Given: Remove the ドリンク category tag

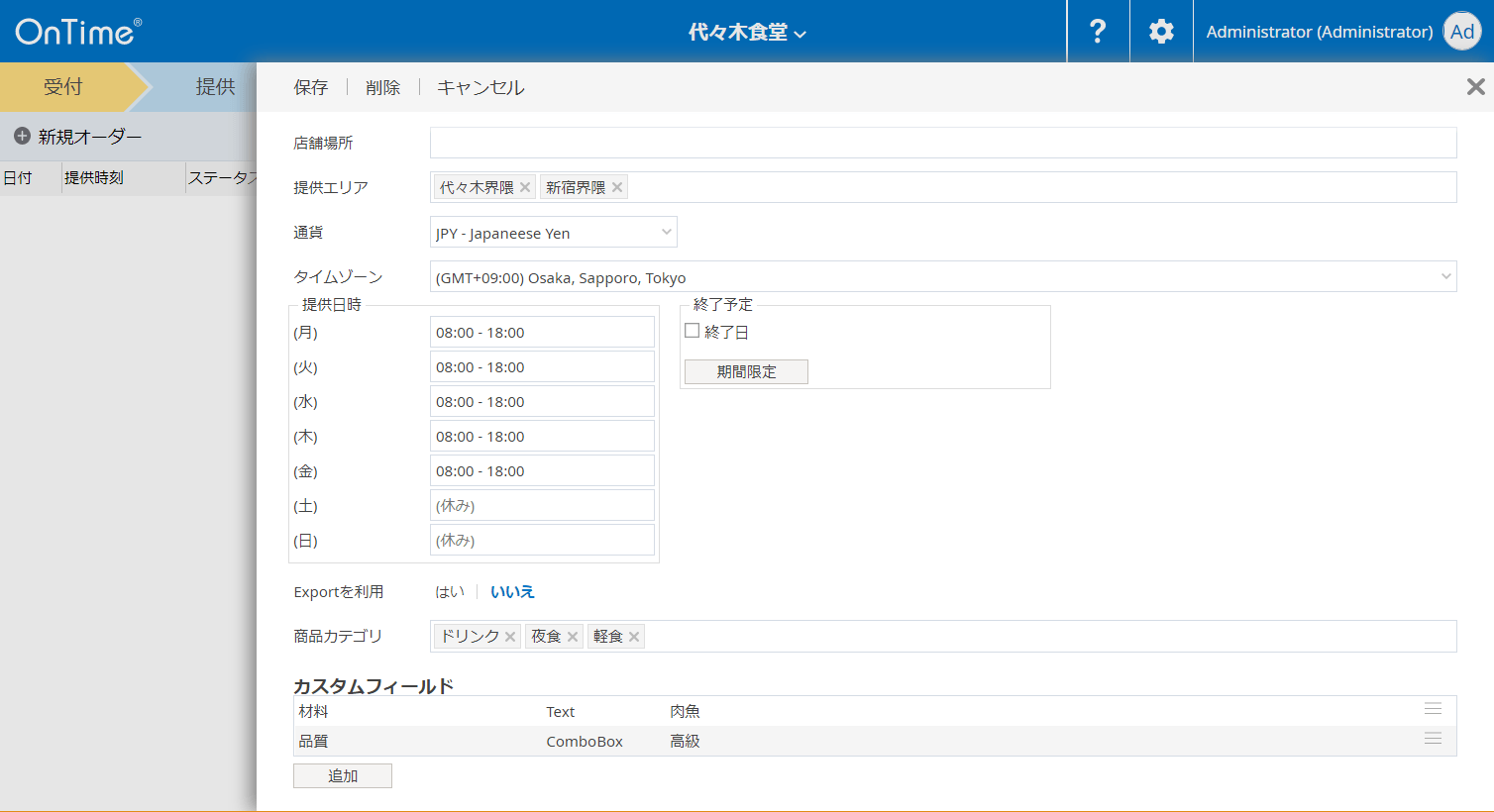Looking at the screenshot, I should tap(510, 637).
